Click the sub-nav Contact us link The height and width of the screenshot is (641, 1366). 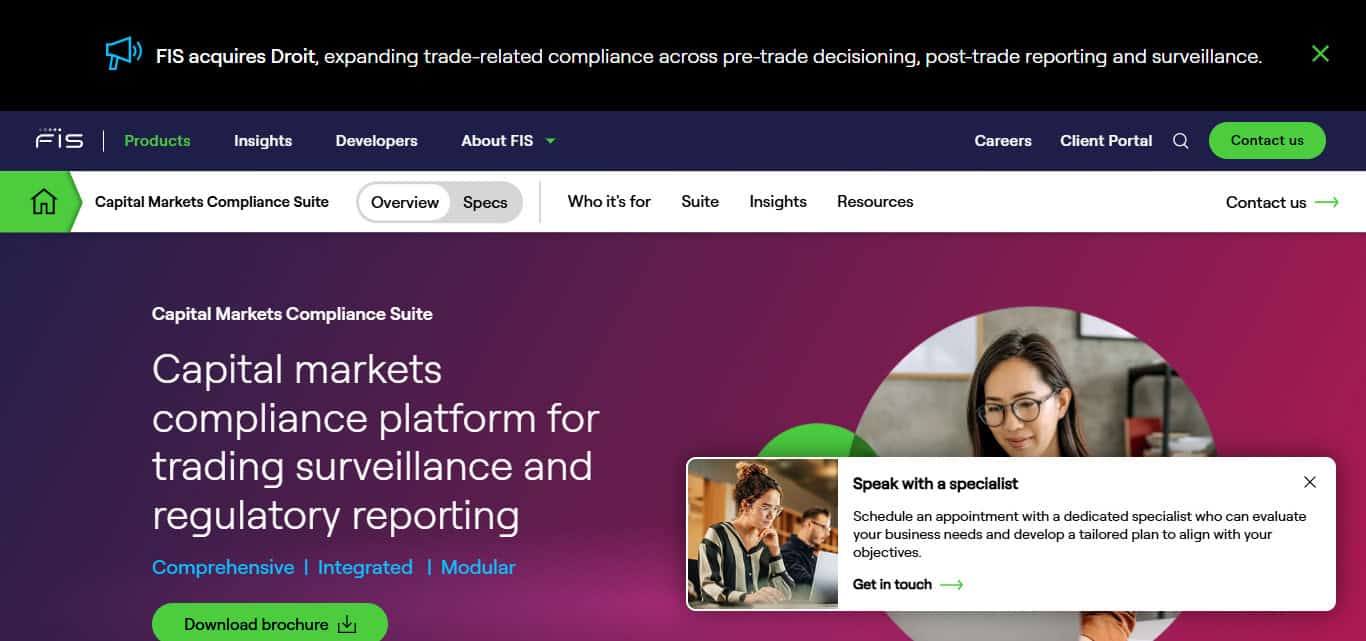[x=1266, y=202]
